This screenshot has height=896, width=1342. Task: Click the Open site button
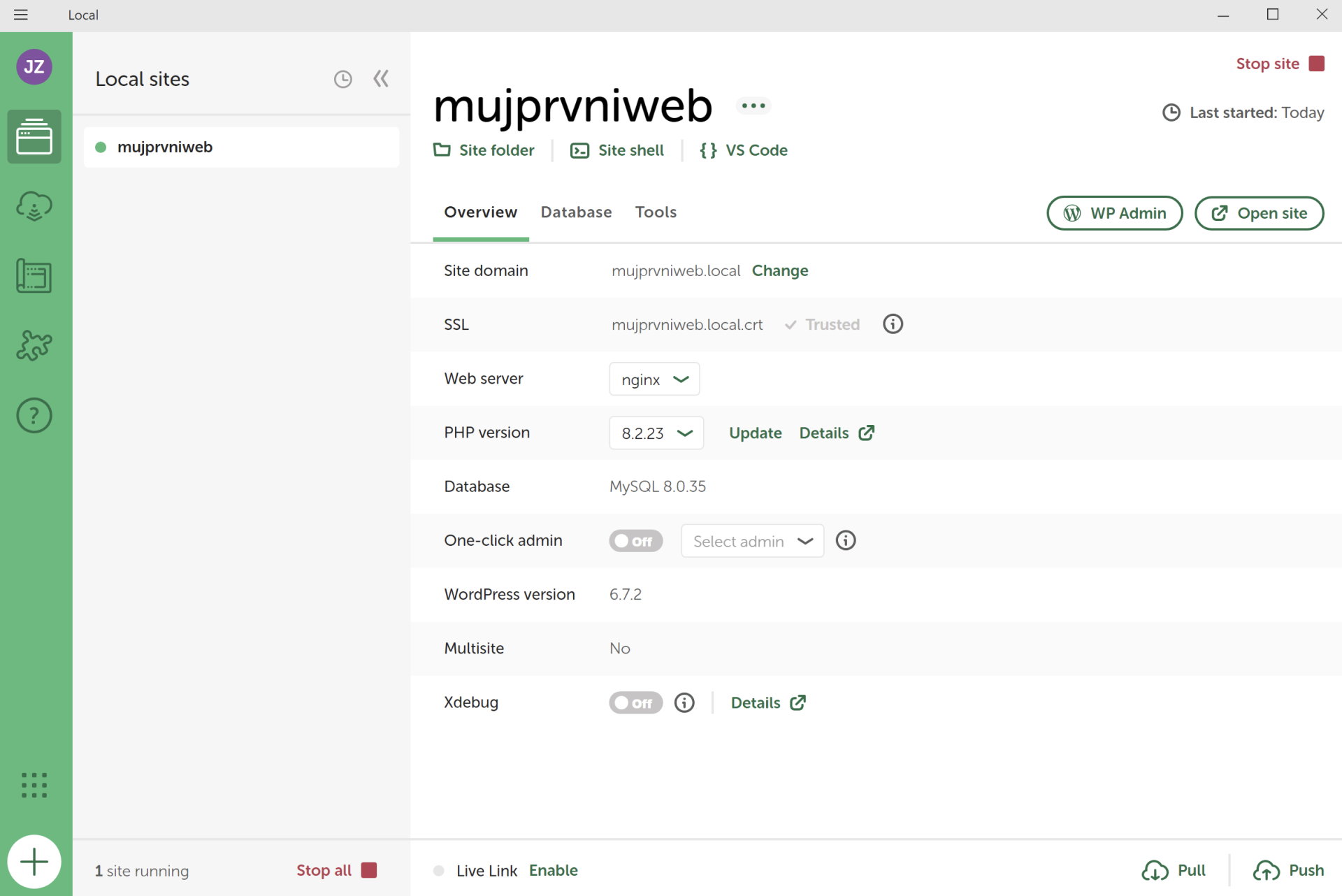1259,213
